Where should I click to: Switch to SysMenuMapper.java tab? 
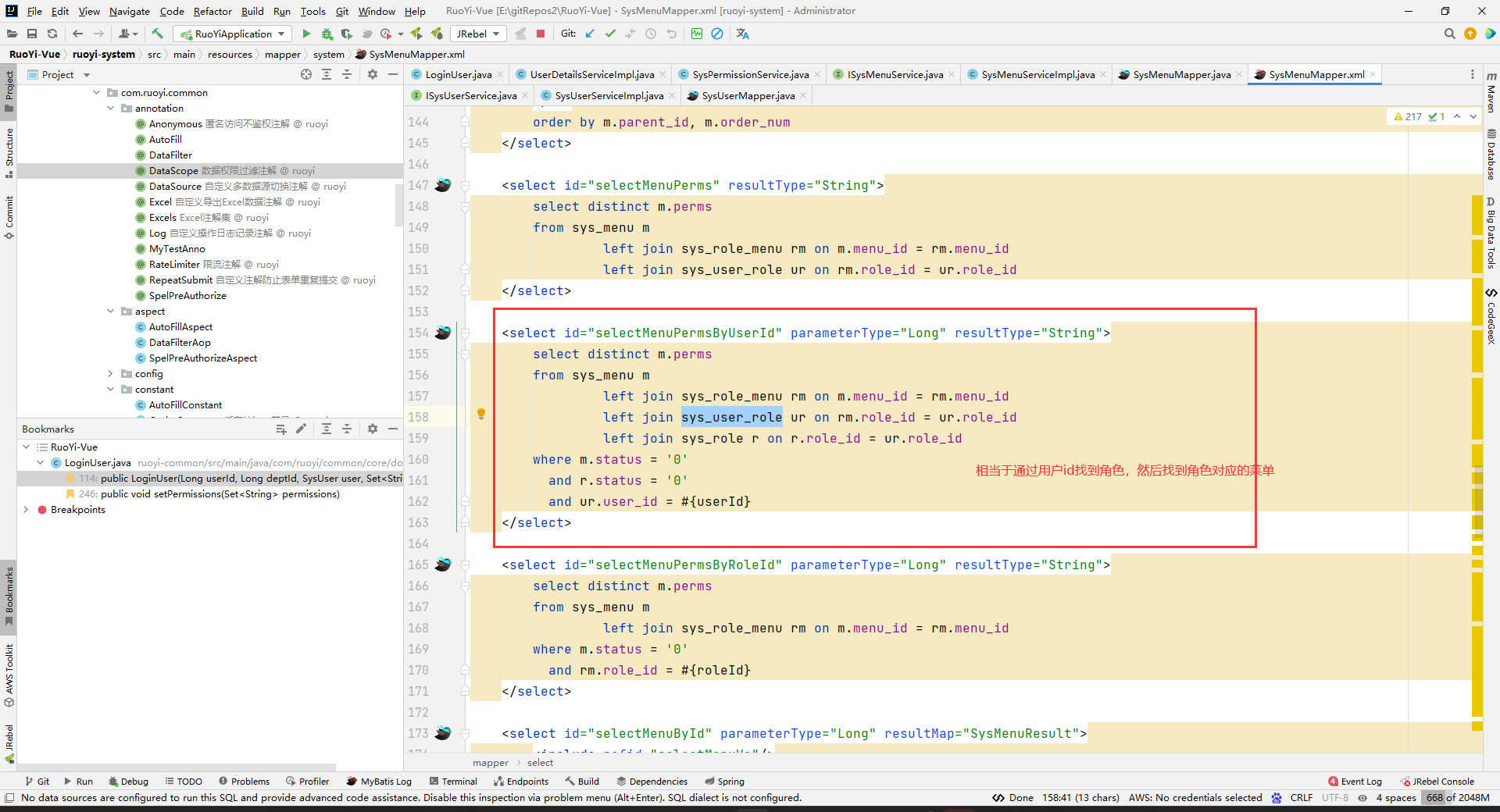1181,74
